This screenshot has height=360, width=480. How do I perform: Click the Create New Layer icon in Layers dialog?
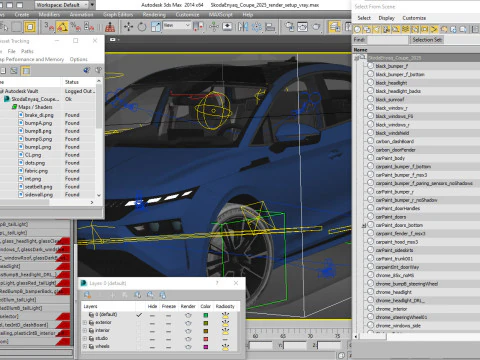click(88, 295)
